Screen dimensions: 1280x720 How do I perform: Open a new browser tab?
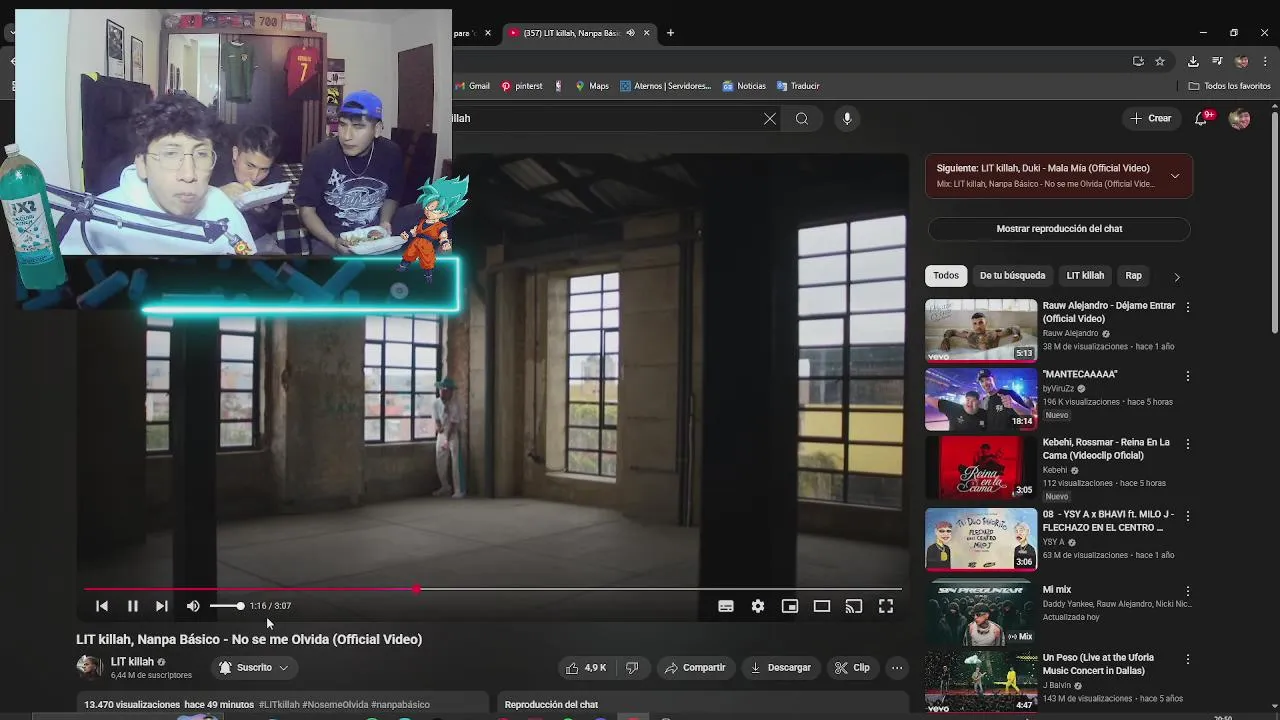[670, 33]
